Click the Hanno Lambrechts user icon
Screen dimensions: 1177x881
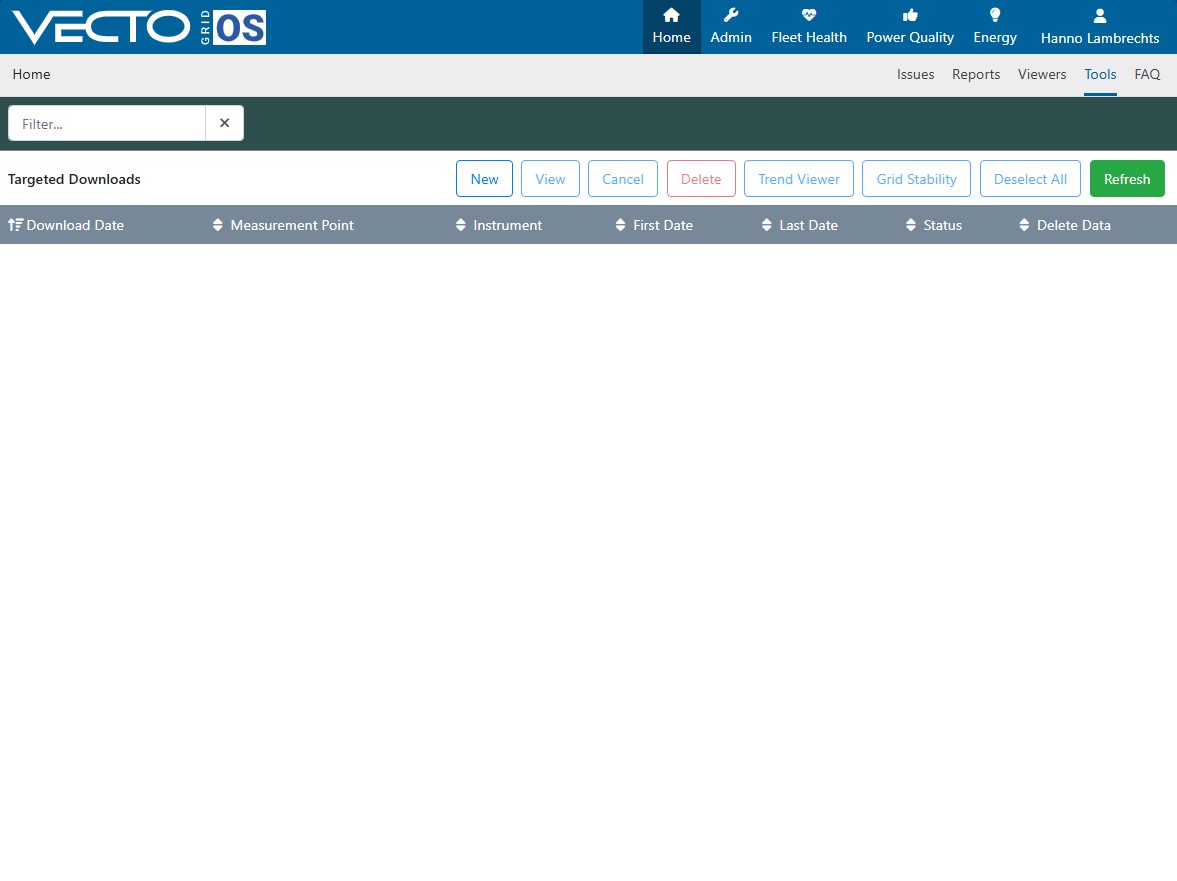point(1100,16)
